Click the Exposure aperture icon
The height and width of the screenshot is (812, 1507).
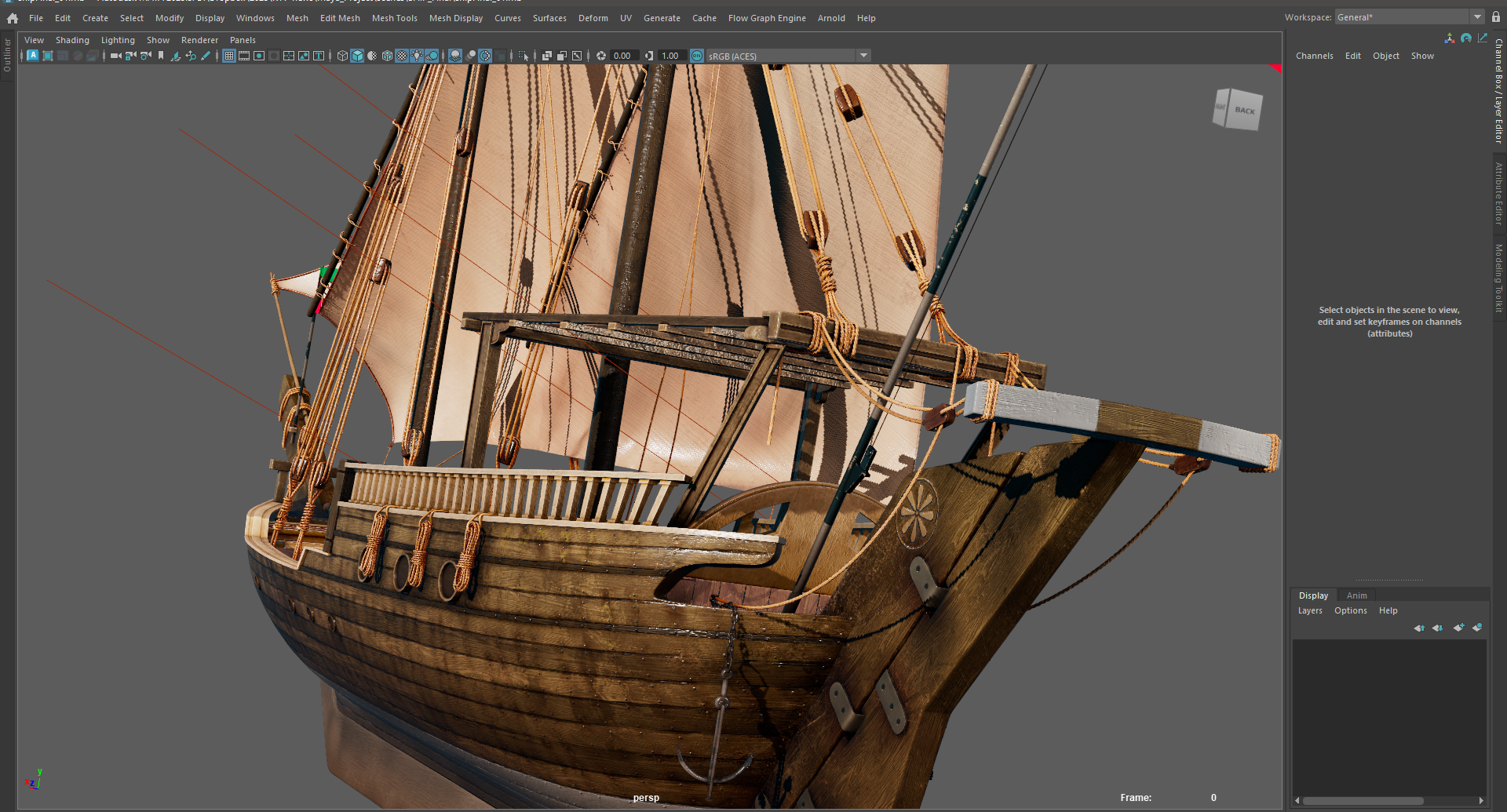click(x=601, y=56)
